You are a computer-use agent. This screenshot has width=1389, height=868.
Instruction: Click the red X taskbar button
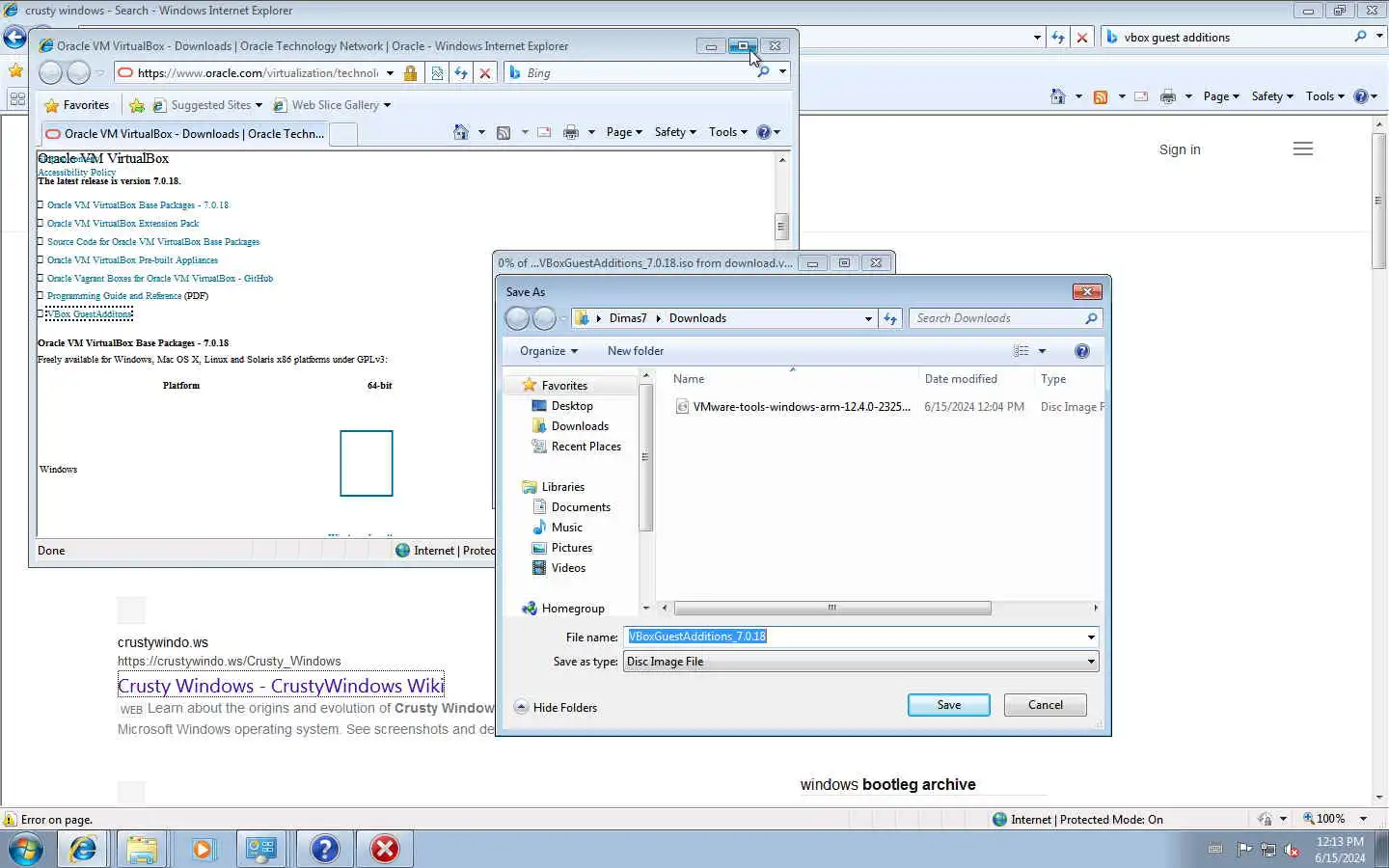(x=385, y=849)
